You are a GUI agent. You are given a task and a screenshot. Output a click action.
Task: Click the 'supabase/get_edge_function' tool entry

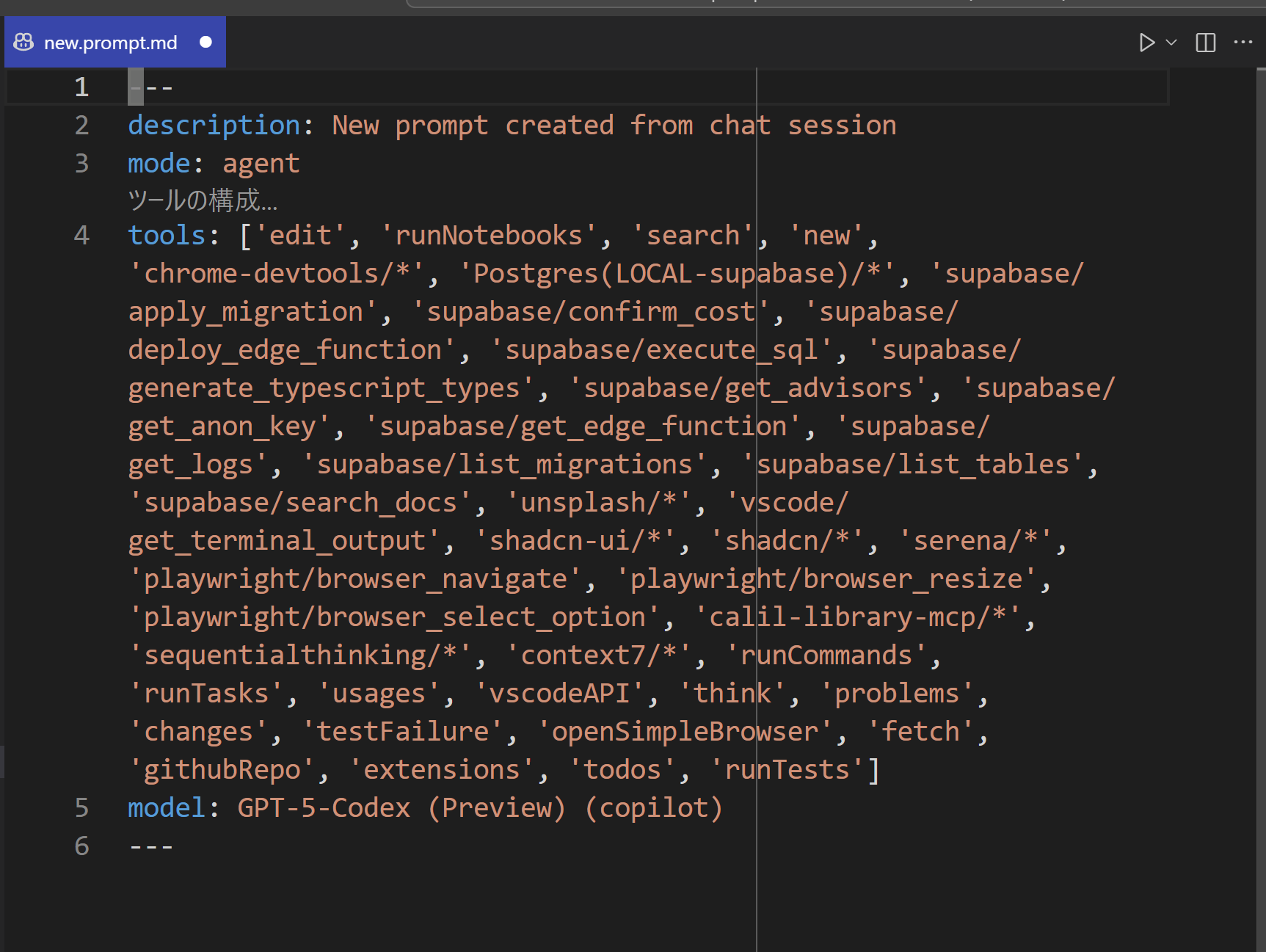[583, 426]
